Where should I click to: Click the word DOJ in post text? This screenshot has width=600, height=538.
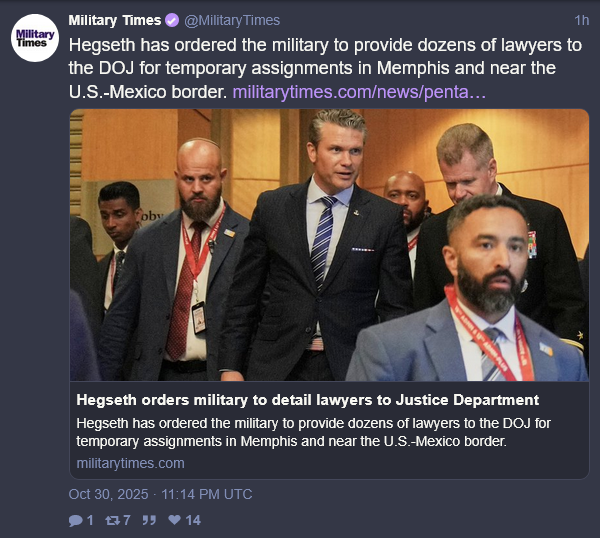point(116,68)
